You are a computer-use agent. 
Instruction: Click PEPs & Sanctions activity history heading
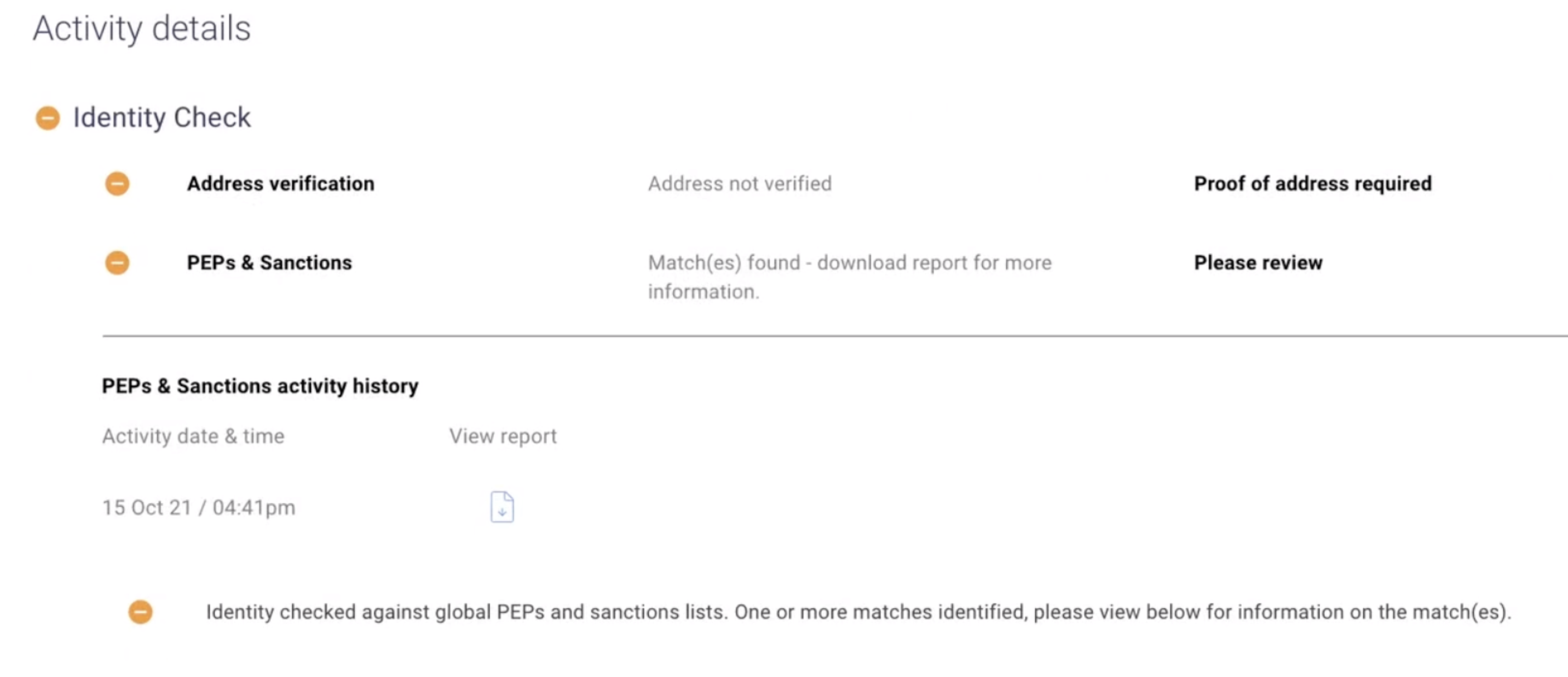coord(260,386)
